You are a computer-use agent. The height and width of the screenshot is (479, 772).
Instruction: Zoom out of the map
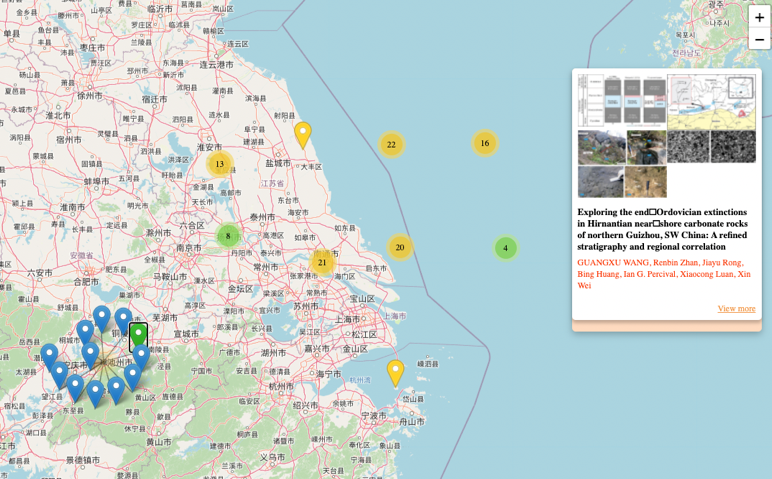[x=759, y=39]
